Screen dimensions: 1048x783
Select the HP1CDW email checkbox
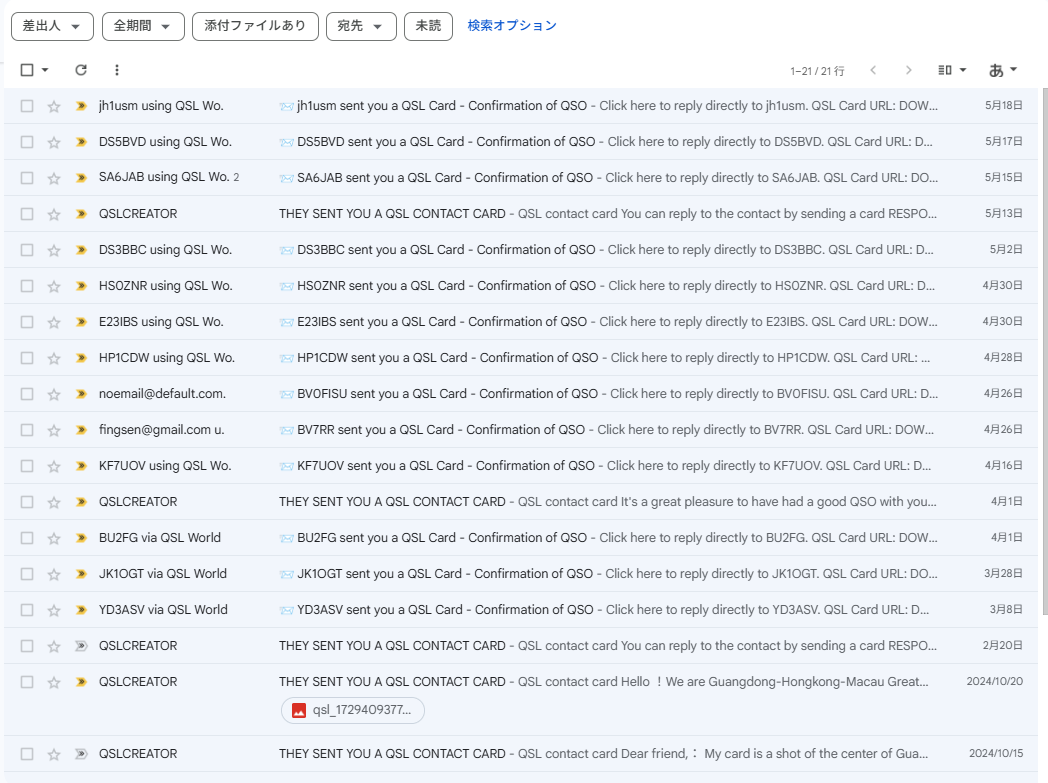27,358
